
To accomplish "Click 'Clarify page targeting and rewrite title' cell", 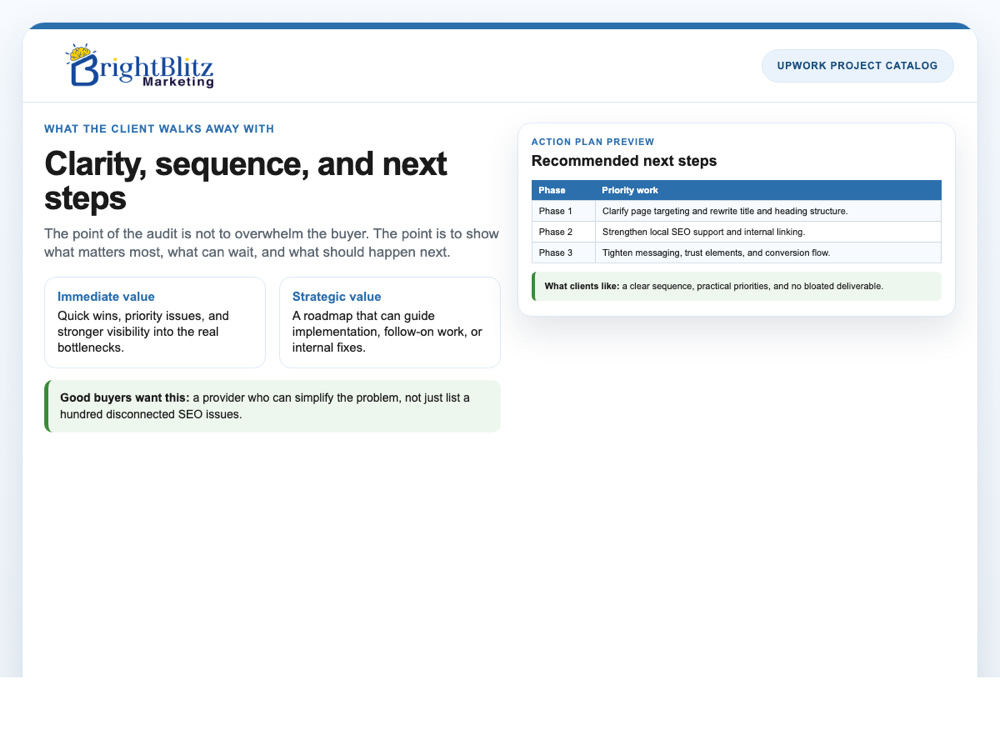I will pos(768,211).
